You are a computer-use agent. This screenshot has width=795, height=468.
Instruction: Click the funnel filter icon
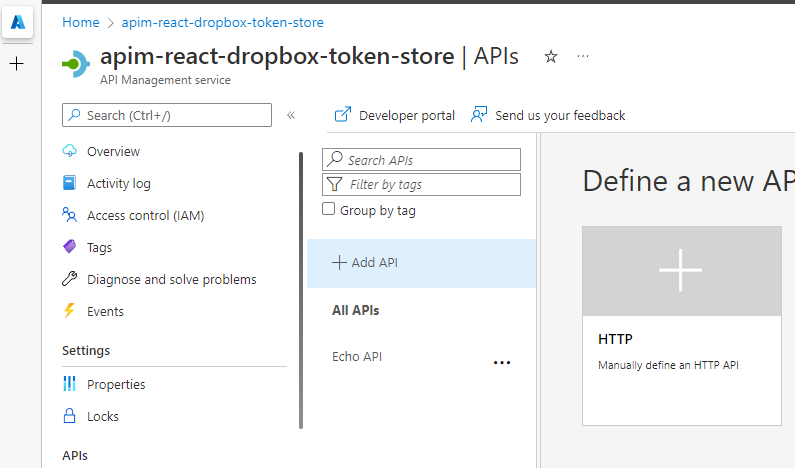coord(335,184)
